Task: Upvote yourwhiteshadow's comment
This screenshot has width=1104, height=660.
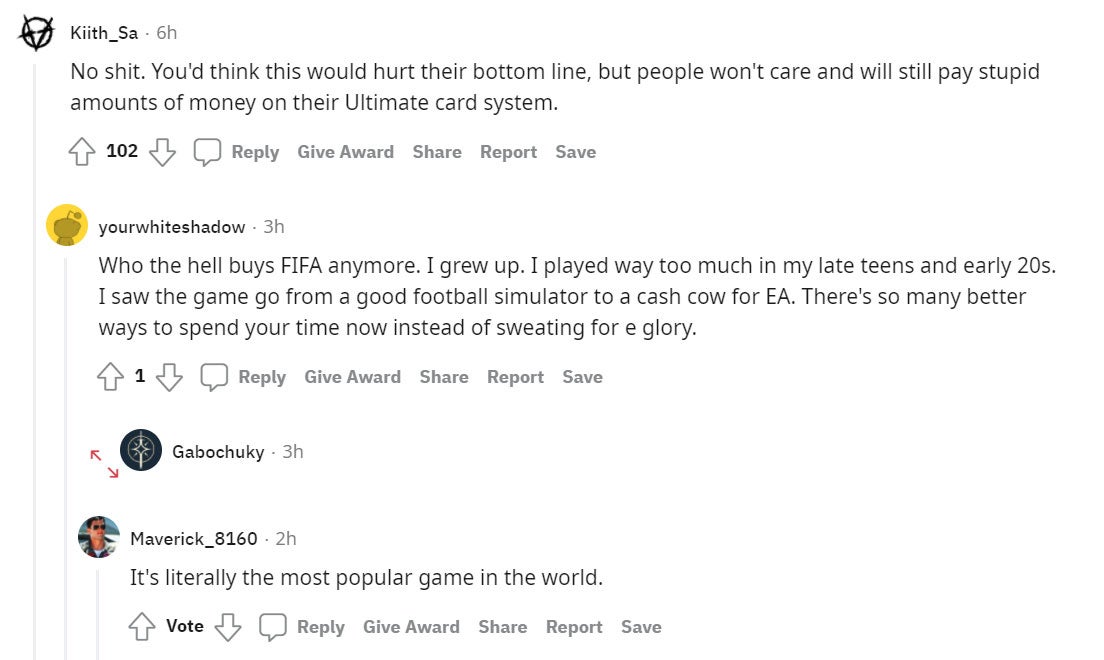Action: pyautogui.click(x=111, y=375)
